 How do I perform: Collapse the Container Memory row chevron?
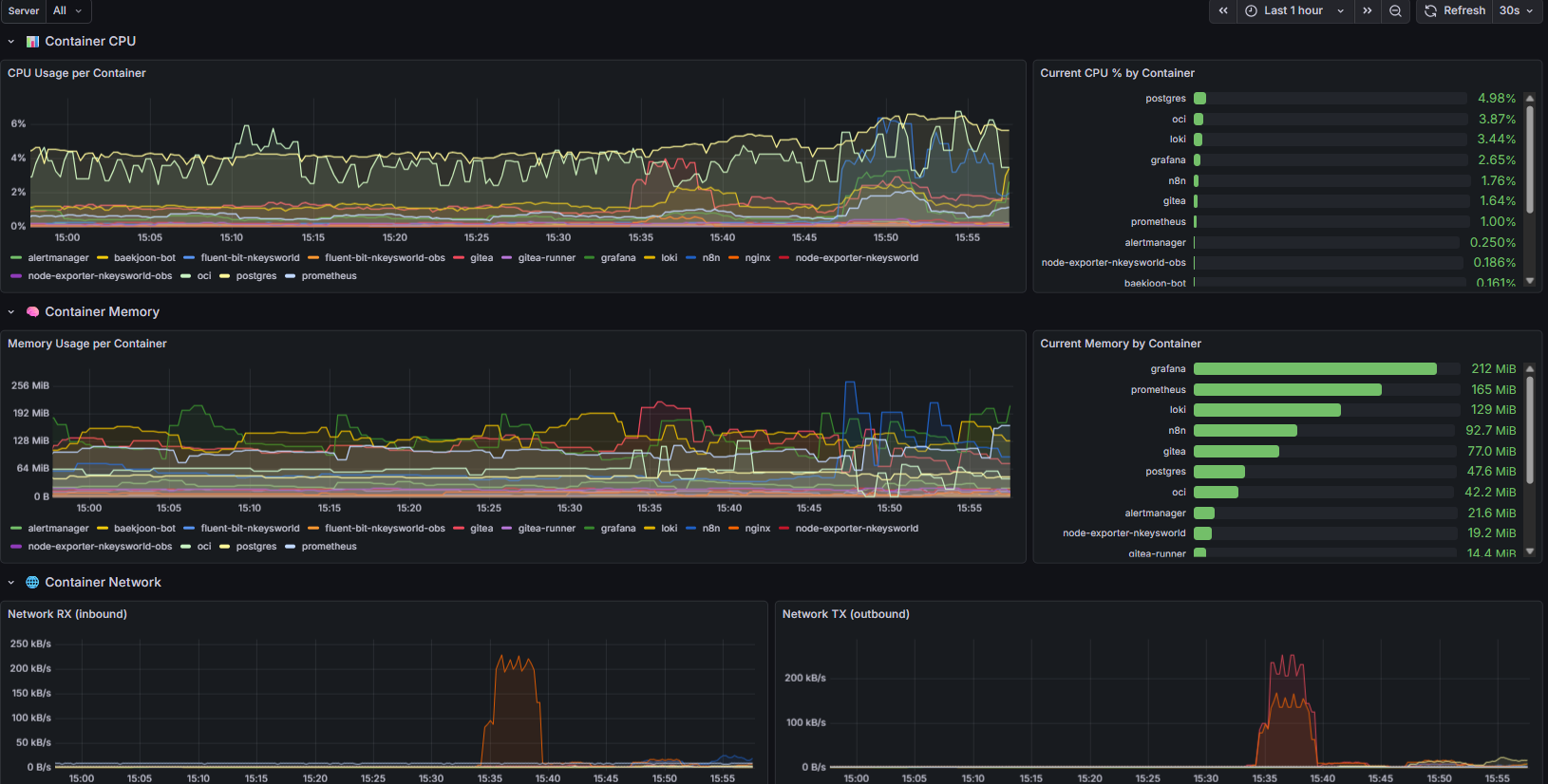tap(11, 312)
